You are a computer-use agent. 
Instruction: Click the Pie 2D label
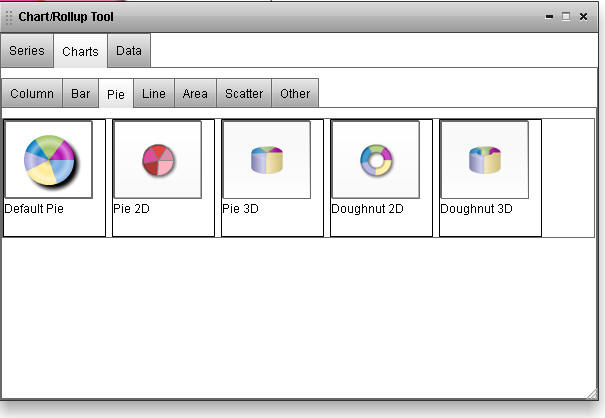(x=131, y=209)
